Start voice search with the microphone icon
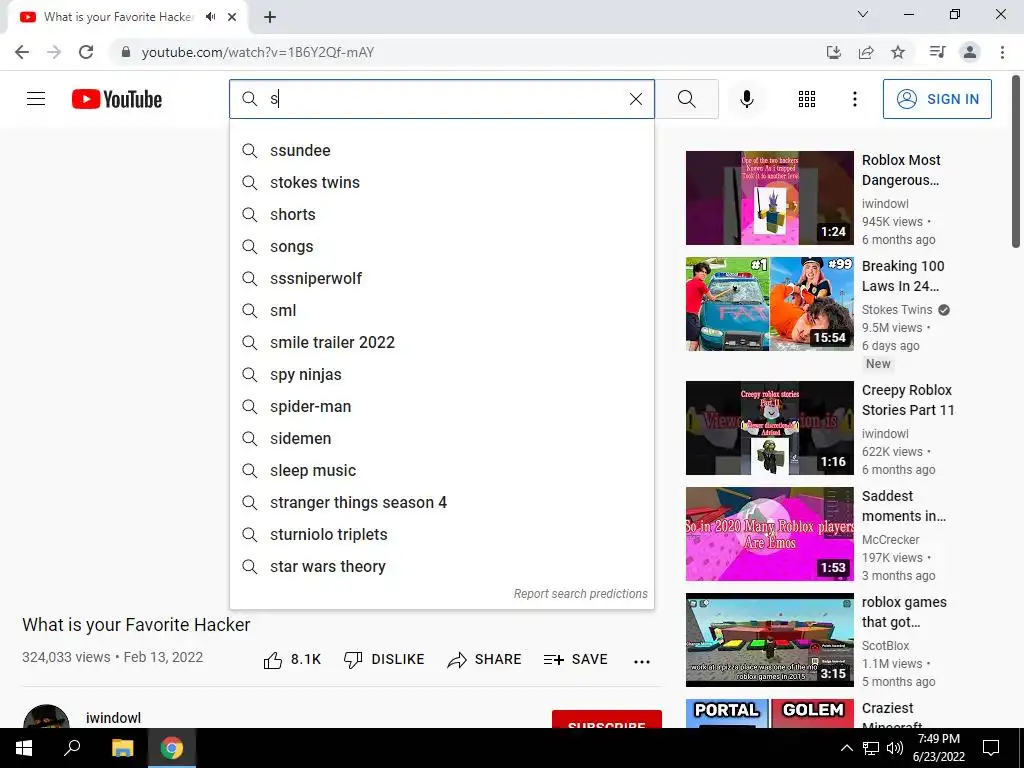Image resolution: width=1024 pixels, height=768 pixels. tap(746, 99)
